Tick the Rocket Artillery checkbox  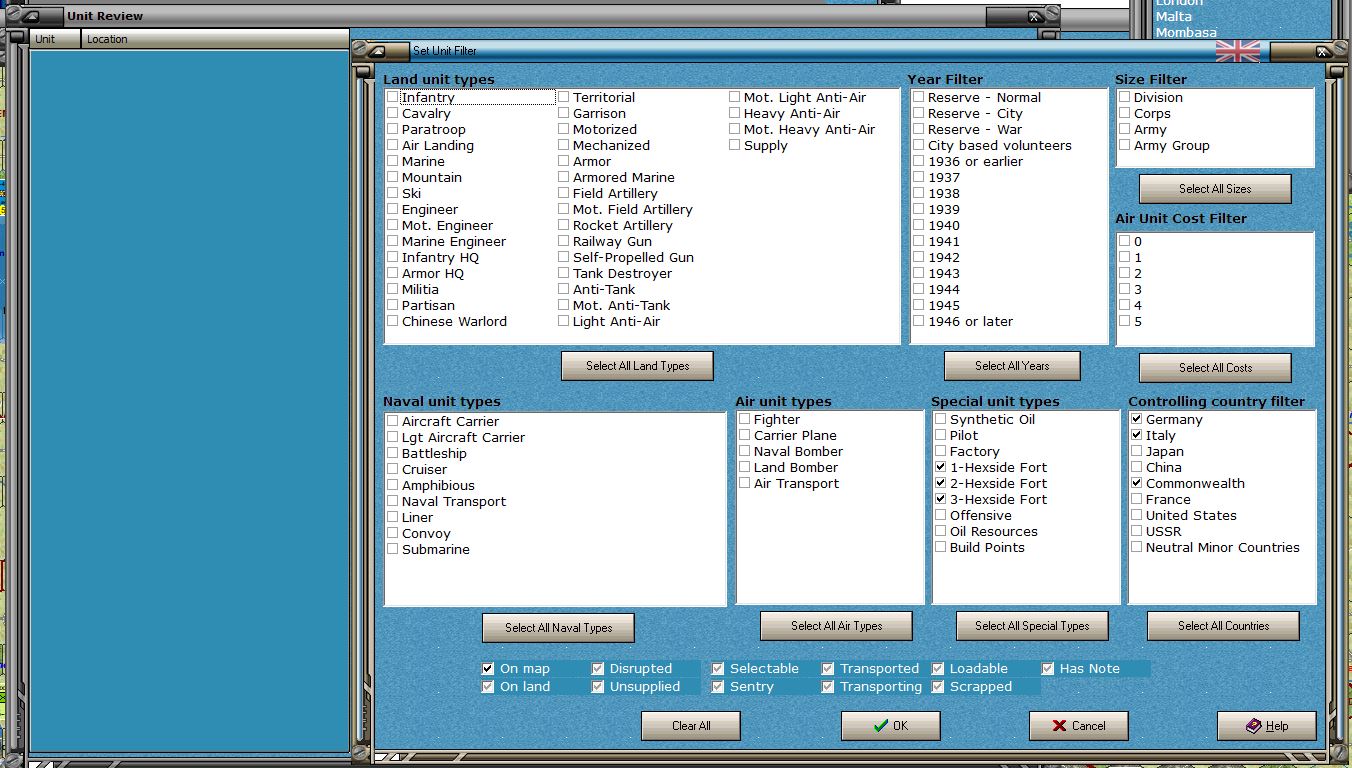pos(564,225)
